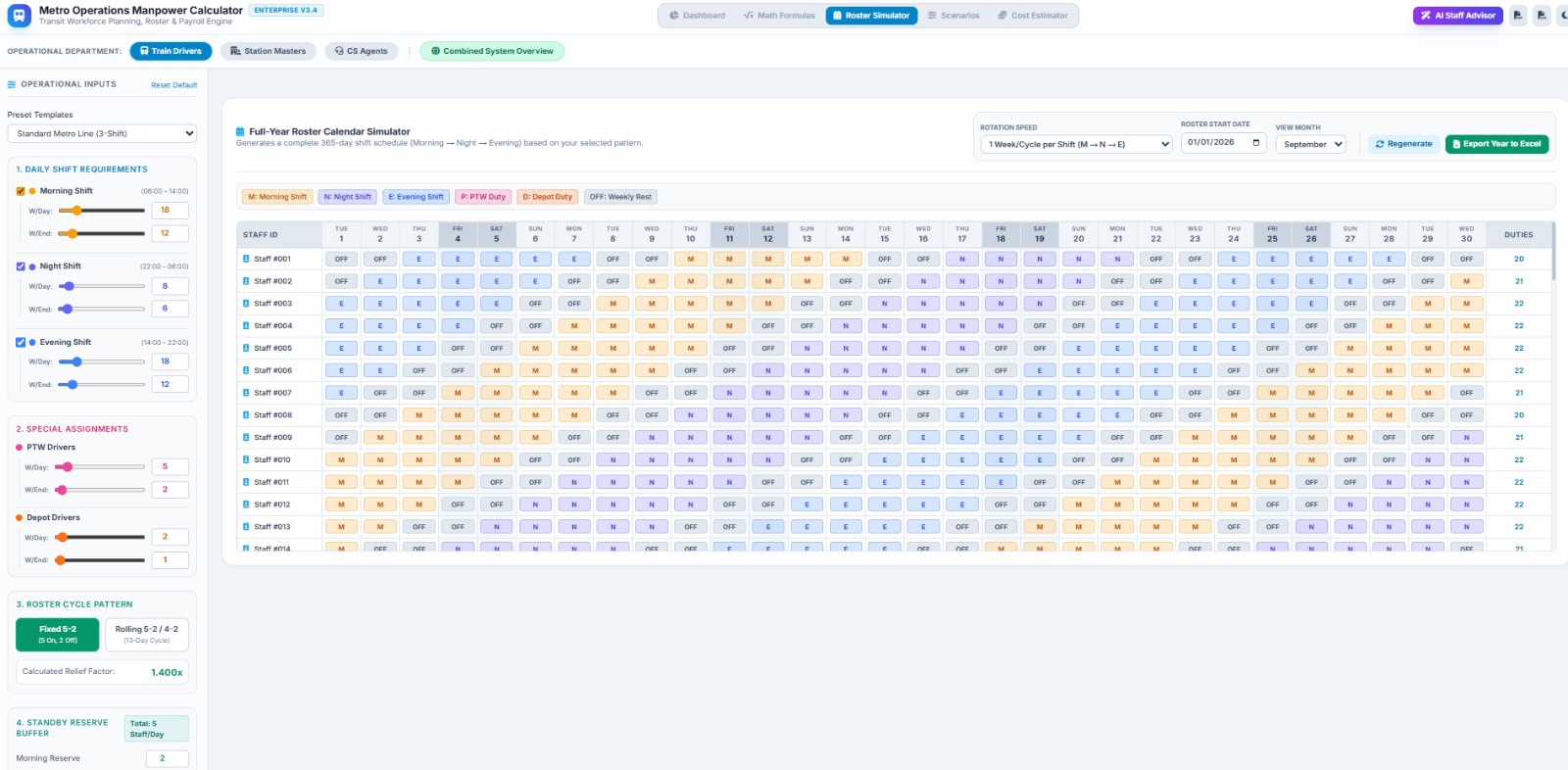Select CS Agents department
1568x770 pixels.
(x=361, y=51)
